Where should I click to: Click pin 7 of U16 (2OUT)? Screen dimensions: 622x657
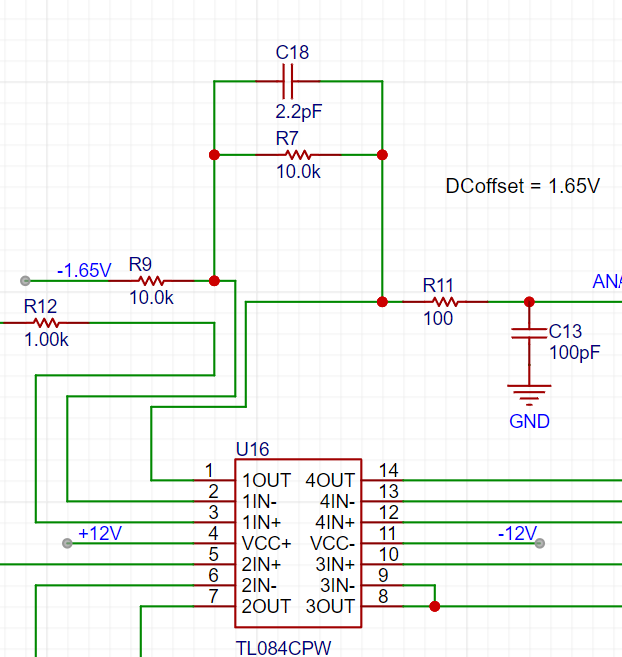[214, 606]
